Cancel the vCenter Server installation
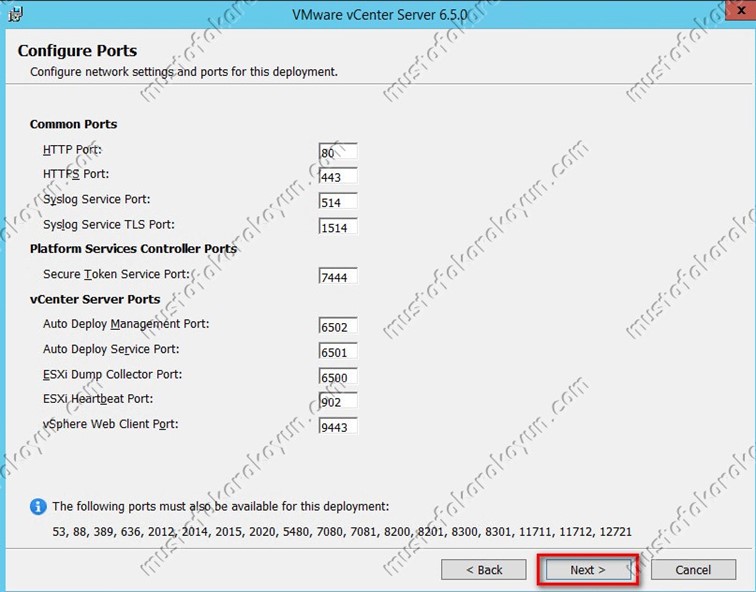 pos(693,570)
